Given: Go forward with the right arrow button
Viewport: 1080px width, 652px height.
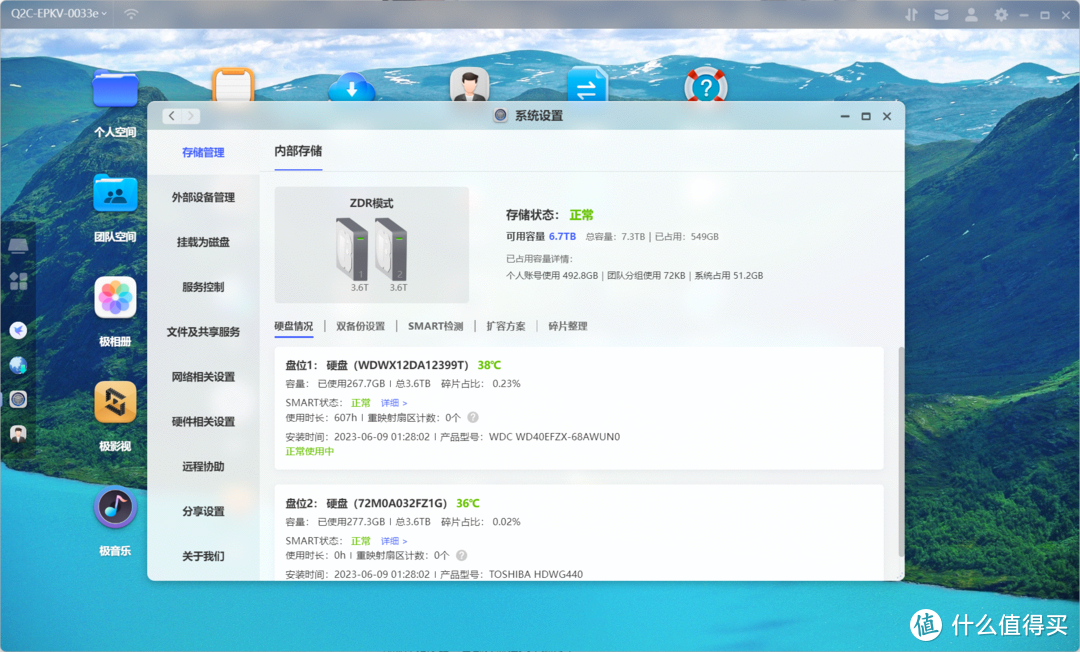Looking at the screenshot, I should click(191, 116).
